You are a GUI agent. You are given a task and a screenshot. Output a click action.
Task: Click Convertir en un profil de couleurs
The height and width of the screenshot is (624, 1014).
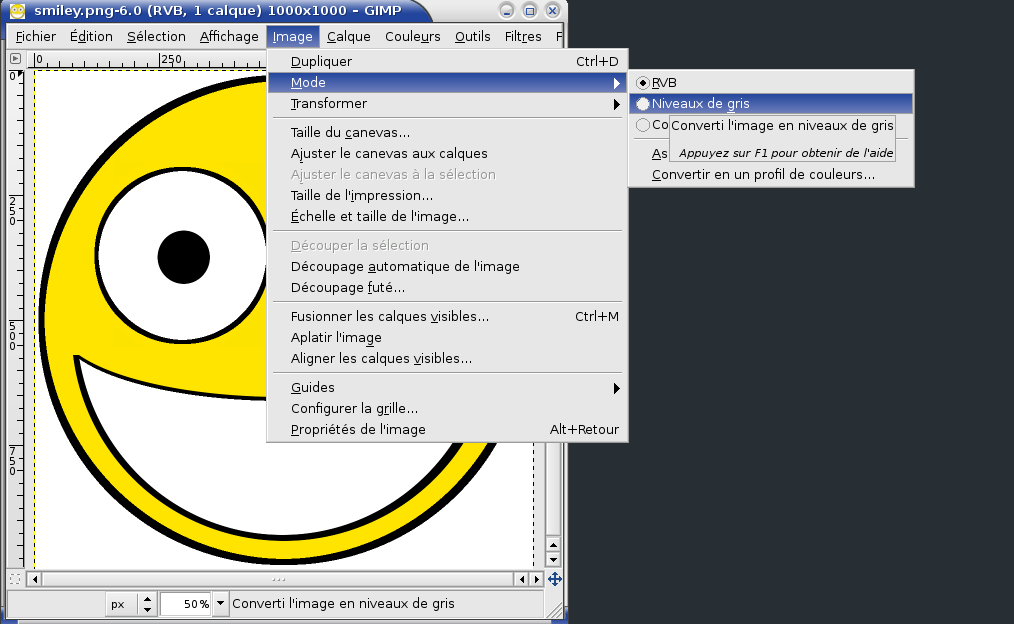763,175
